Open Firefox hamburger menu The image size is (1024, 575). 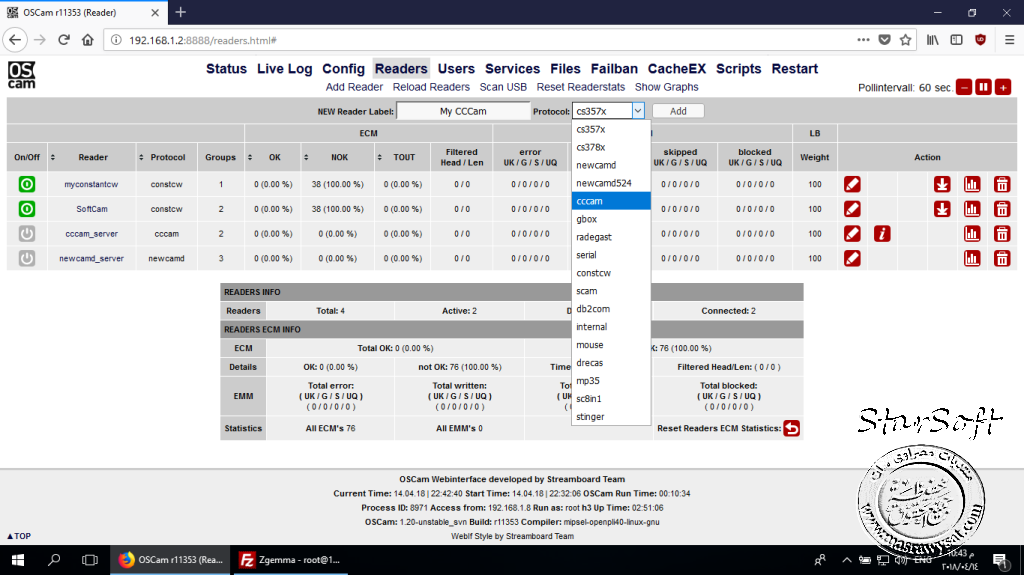coord(1009,40)
